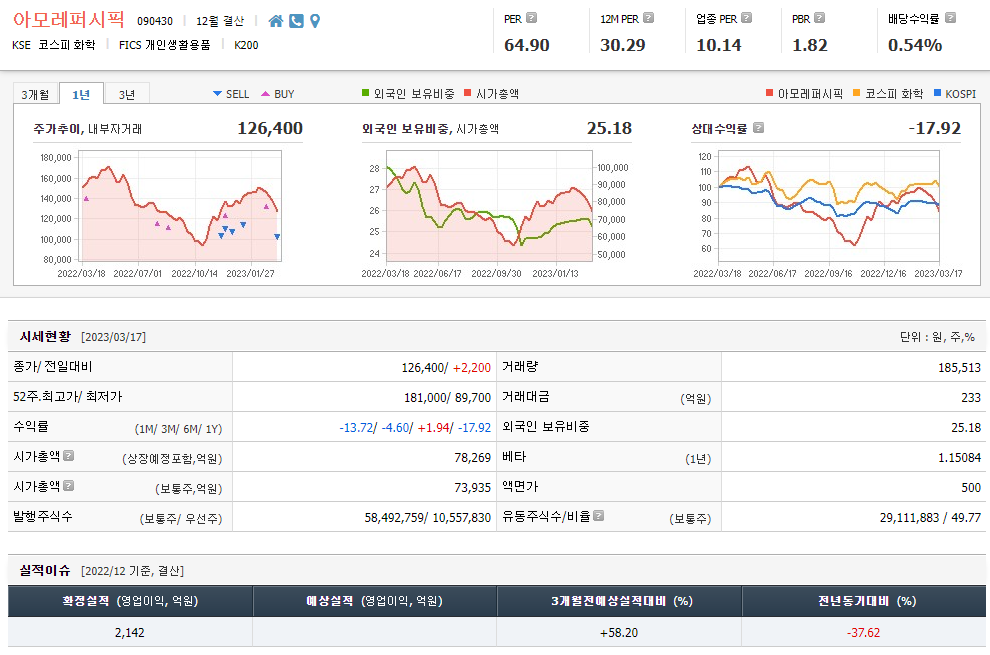Click the 3개월전예상실적대비 column header
Viewport: 990px width, 655px height.
tap(619, 601)
